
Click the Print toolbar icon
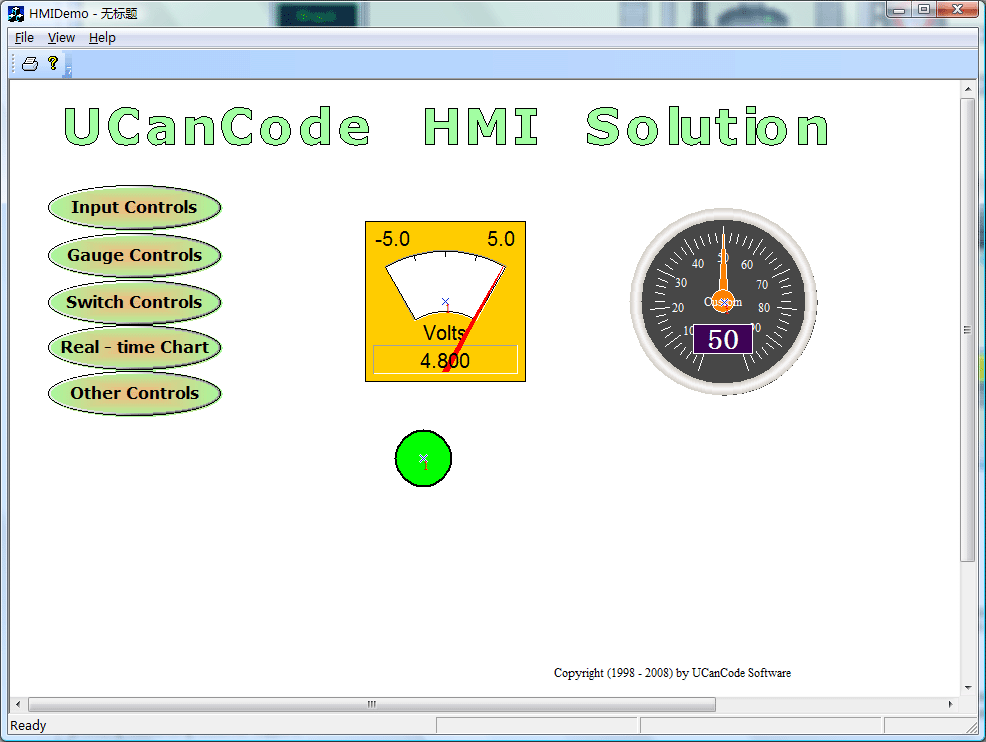(x=30, y=64)
